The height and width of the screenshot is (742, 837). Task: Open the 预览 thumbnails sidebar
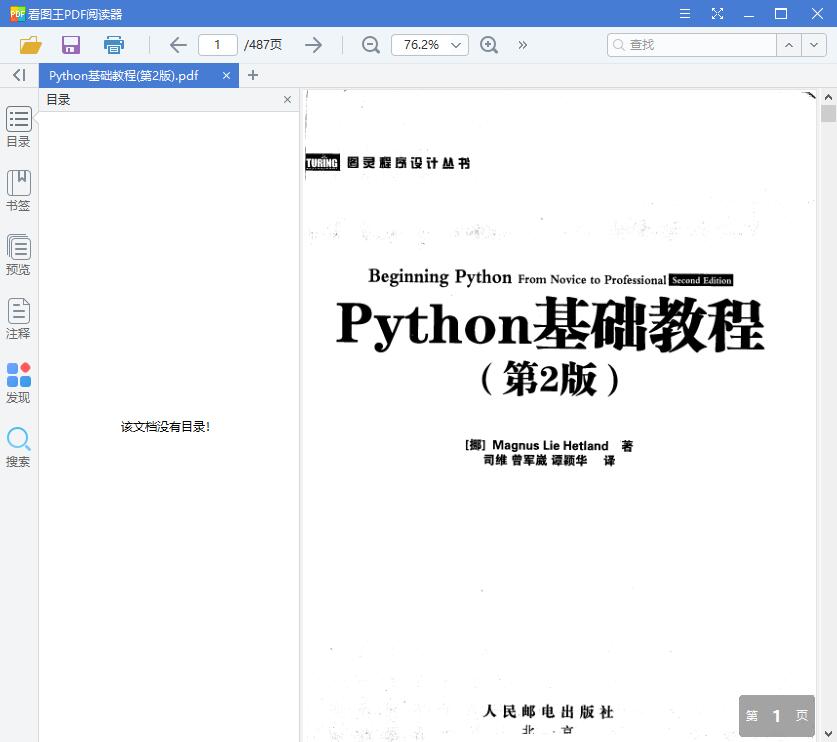19,255
